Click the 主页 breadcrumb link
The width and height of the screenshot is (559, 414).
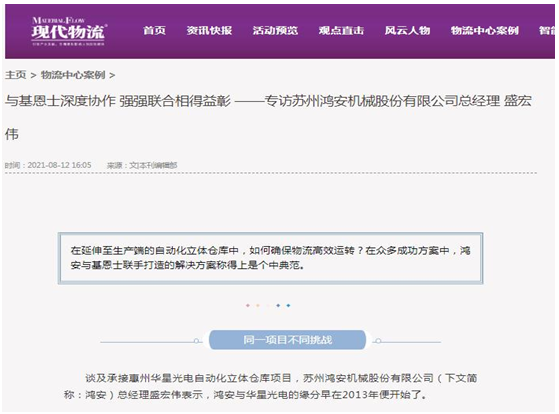tap(15, 75)
